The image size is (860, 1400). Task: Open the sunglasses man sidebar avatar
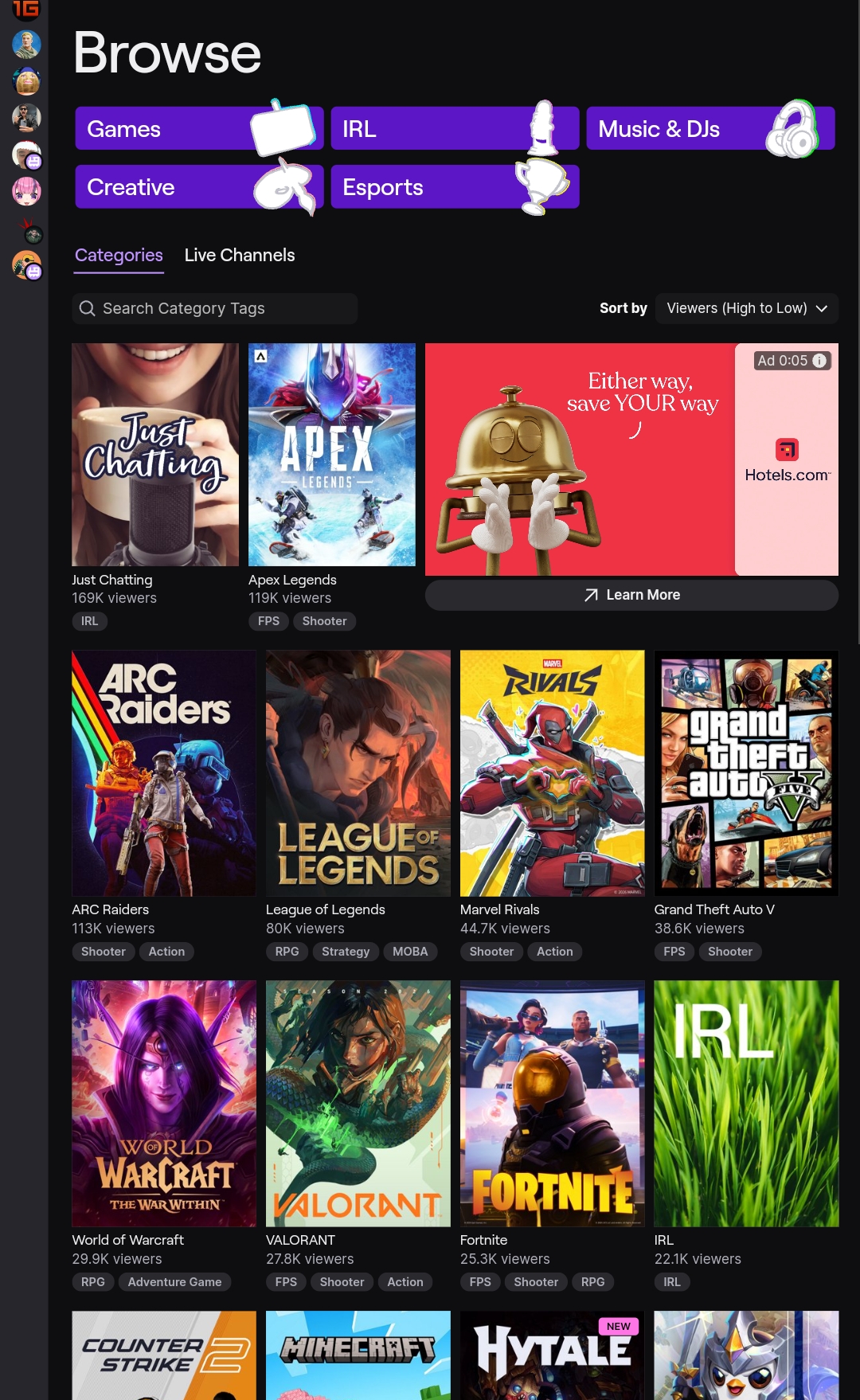pos(26,118)
